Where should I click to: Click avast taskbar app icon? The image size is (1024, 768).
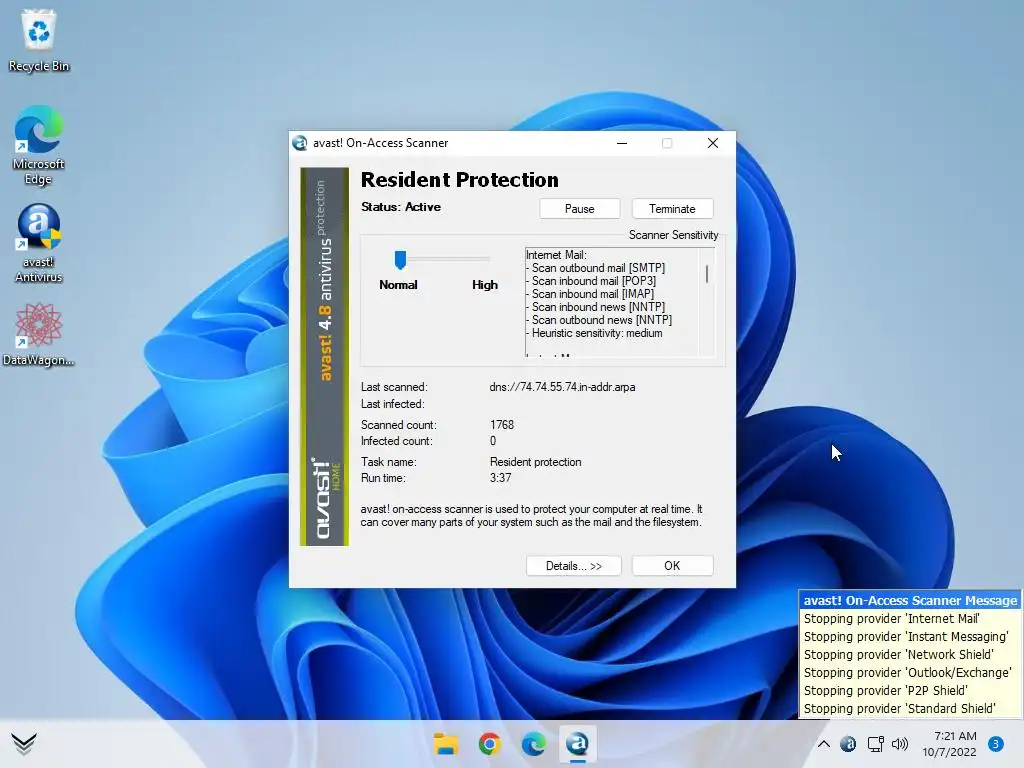[x=577, y=744]
